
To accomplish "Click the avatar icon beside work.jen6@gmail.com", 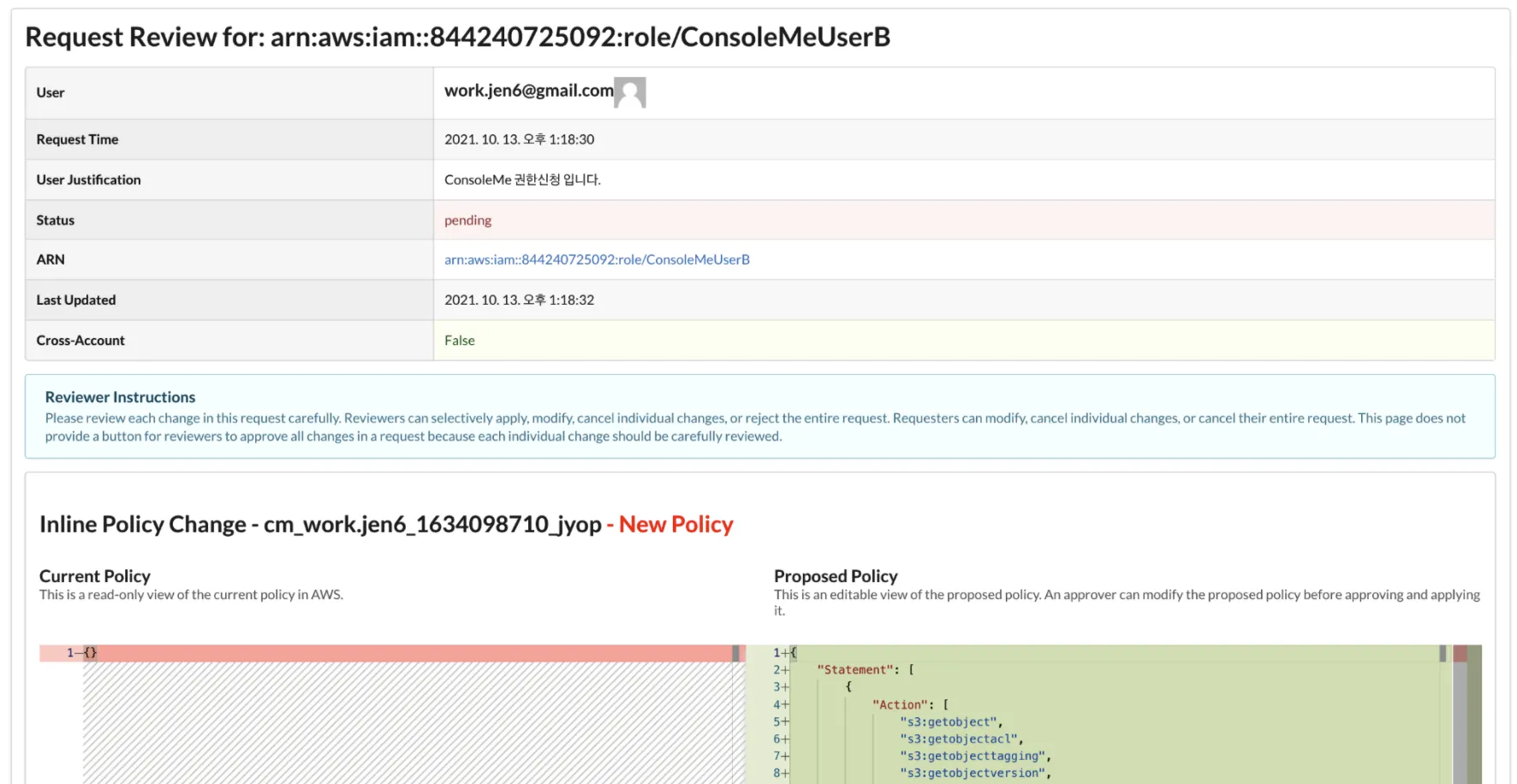I will 630,92.
